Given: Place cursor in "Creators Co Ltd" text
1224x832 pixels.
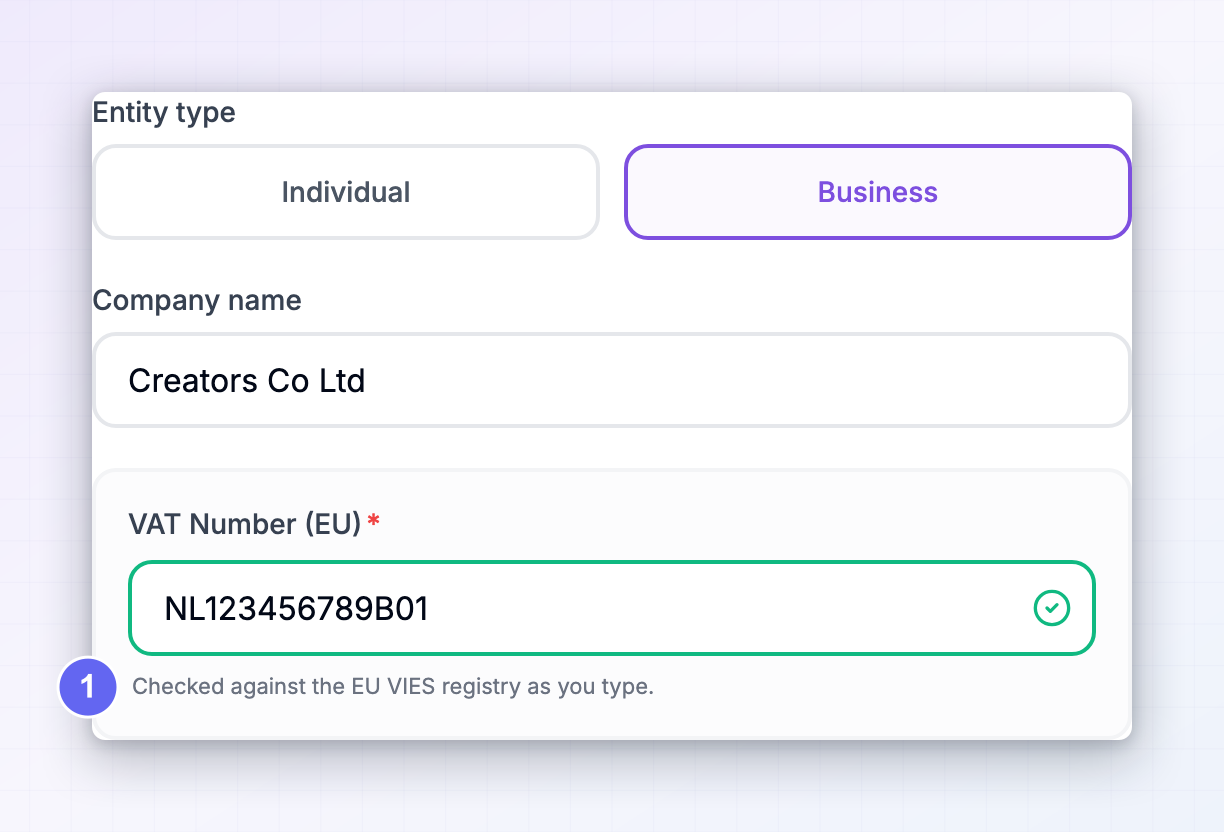Looking at the screenshot, I should tap(247, 381).
